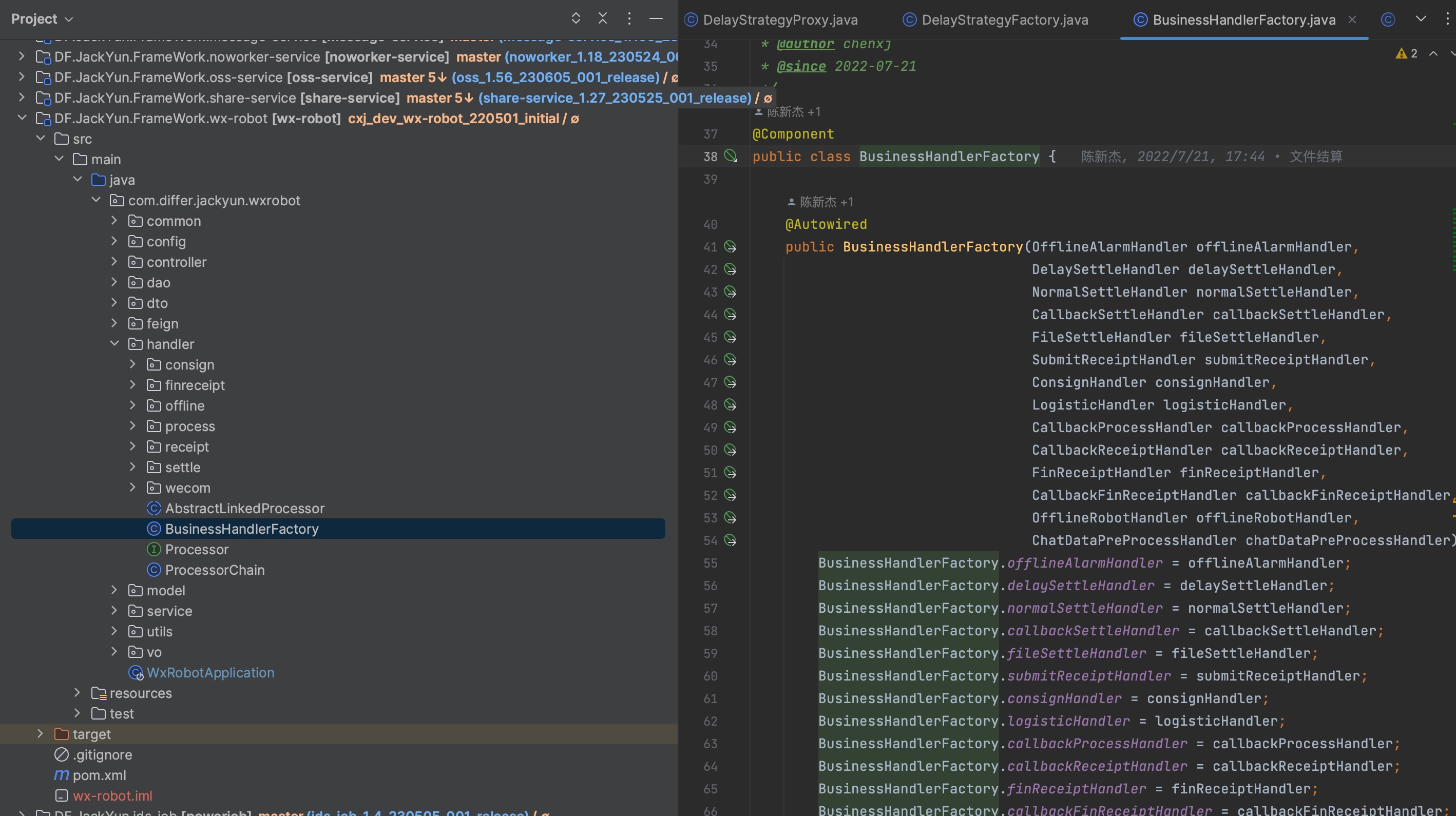
Task: Click the autowired gutter icon on line 45
Action: pyautogui.click(x=730, y=337)
